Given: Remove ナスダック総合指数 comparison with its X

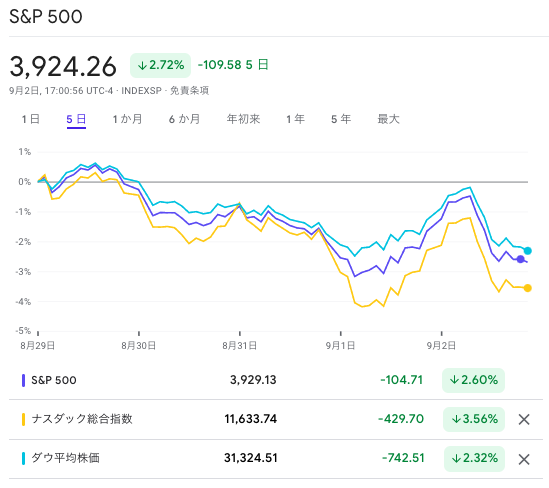Looking at the screenshot, I should pos(524,419).
